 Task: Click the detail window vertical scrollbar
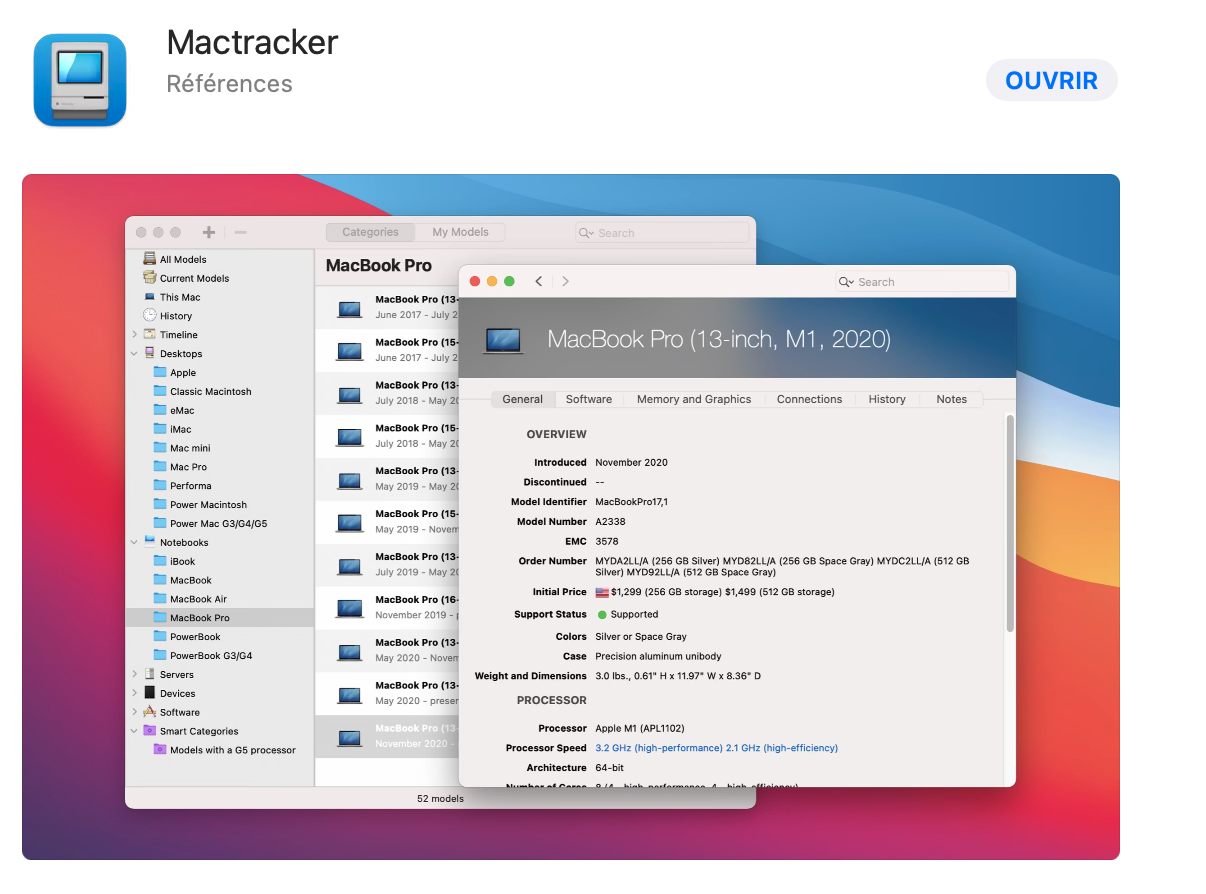tap(1010, 520)
